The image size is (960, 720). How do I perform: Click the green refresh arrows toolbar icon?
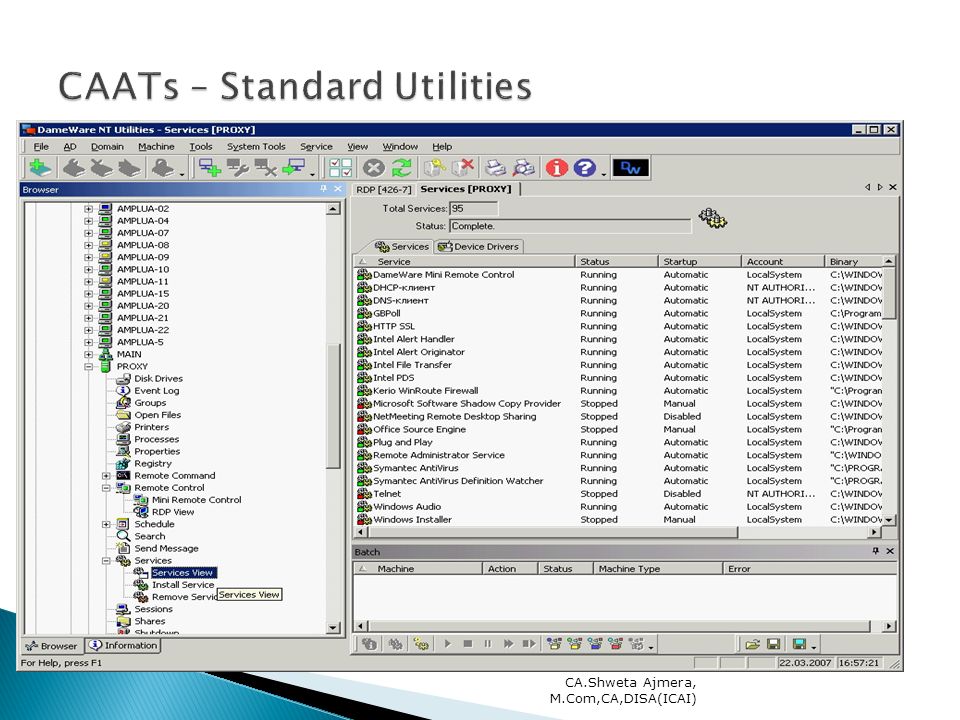402,168
